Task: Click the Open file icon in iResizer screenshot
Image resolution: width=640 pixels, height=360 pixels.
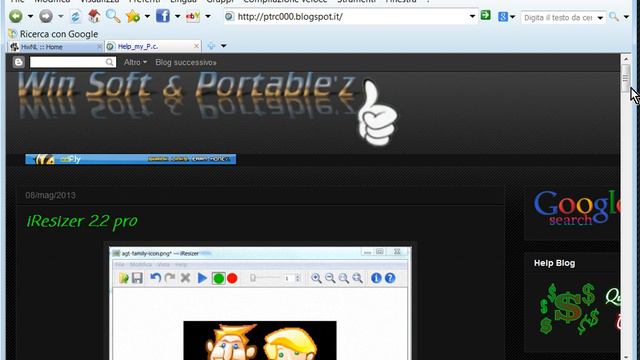Action: point(124,278)
